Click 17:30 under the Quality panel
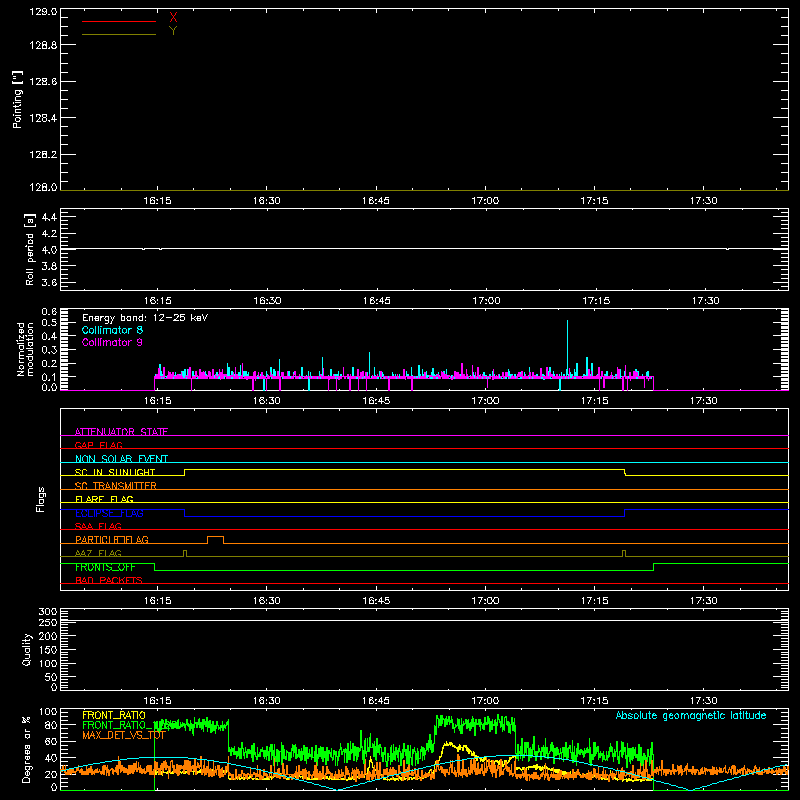This screenshot has height=800, width=800. (x=704, y=701)
